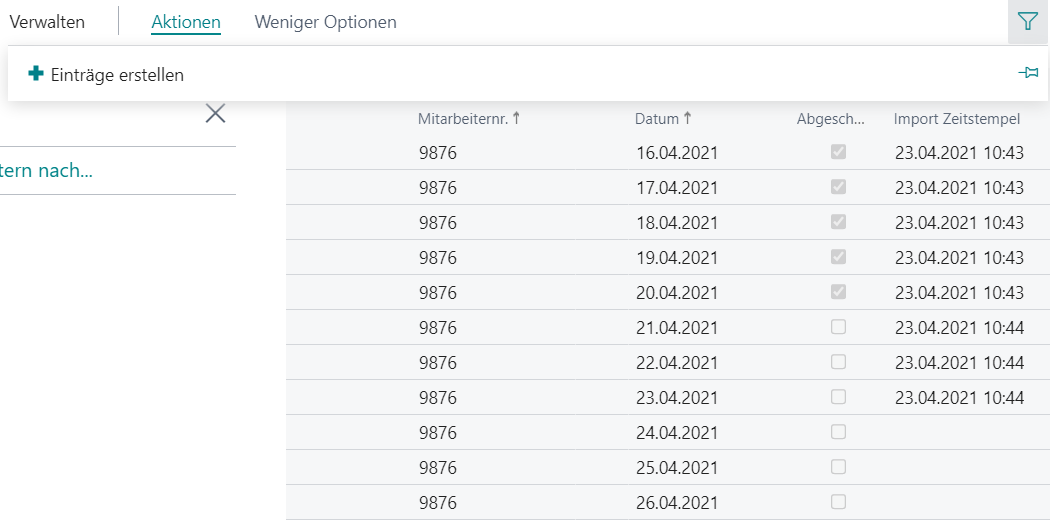Toggle Abgeschlossen checkbox for 16.04.2021
The height and width of the screenshot is (520, 1050).
838,152
